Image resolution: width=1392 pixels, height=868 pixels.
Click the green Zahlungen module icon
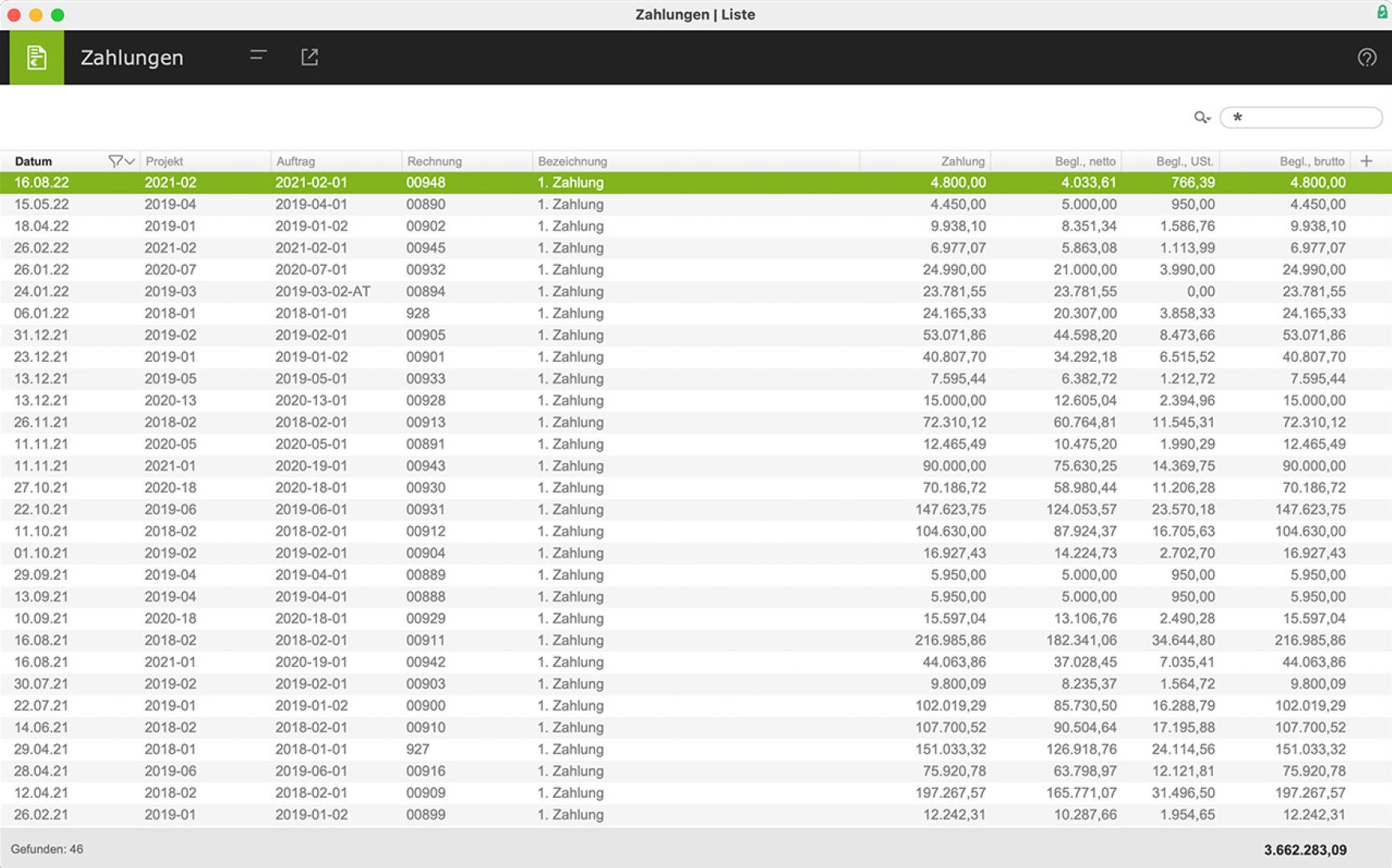pos(36,57)
